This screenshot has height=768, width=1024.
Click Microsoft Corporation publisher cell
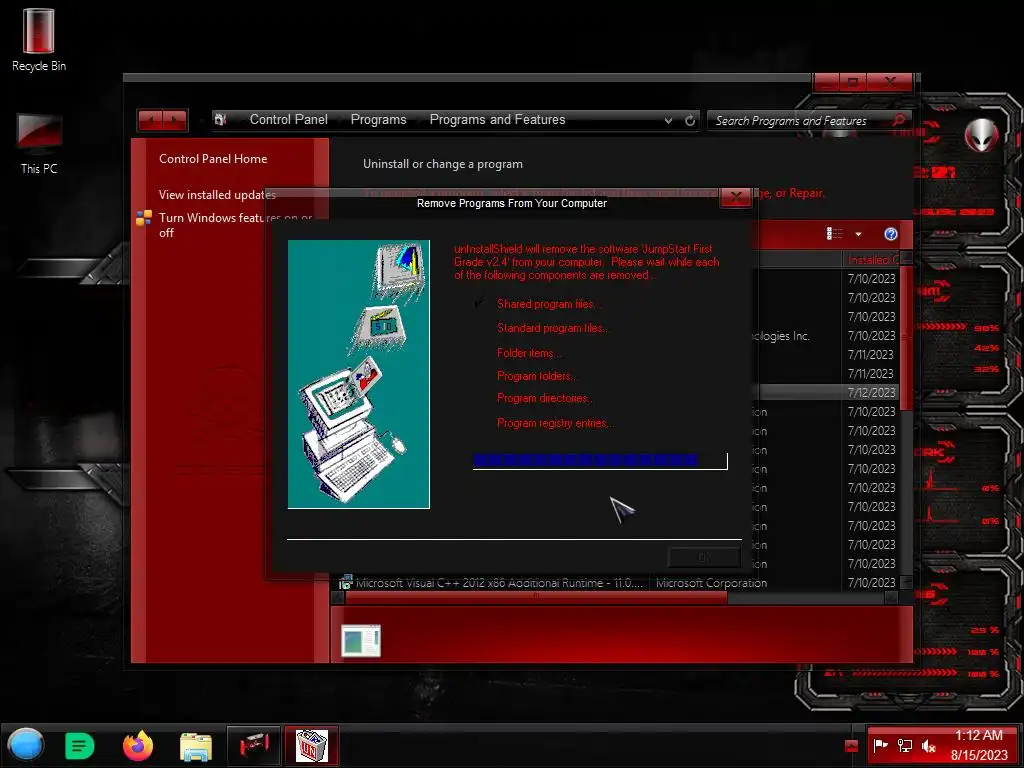pos(711,583)
